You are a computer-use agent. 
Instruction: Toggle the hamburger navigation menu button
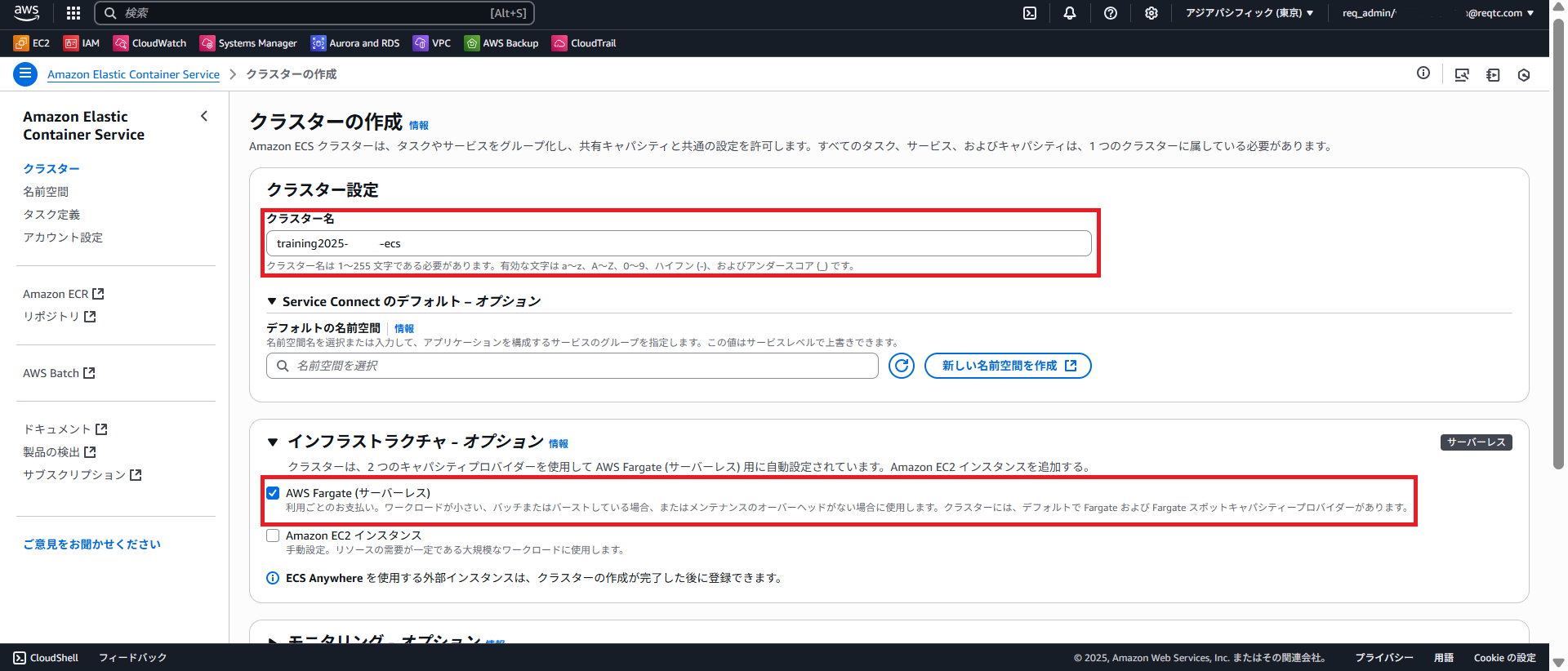click(x=25, y=74)
